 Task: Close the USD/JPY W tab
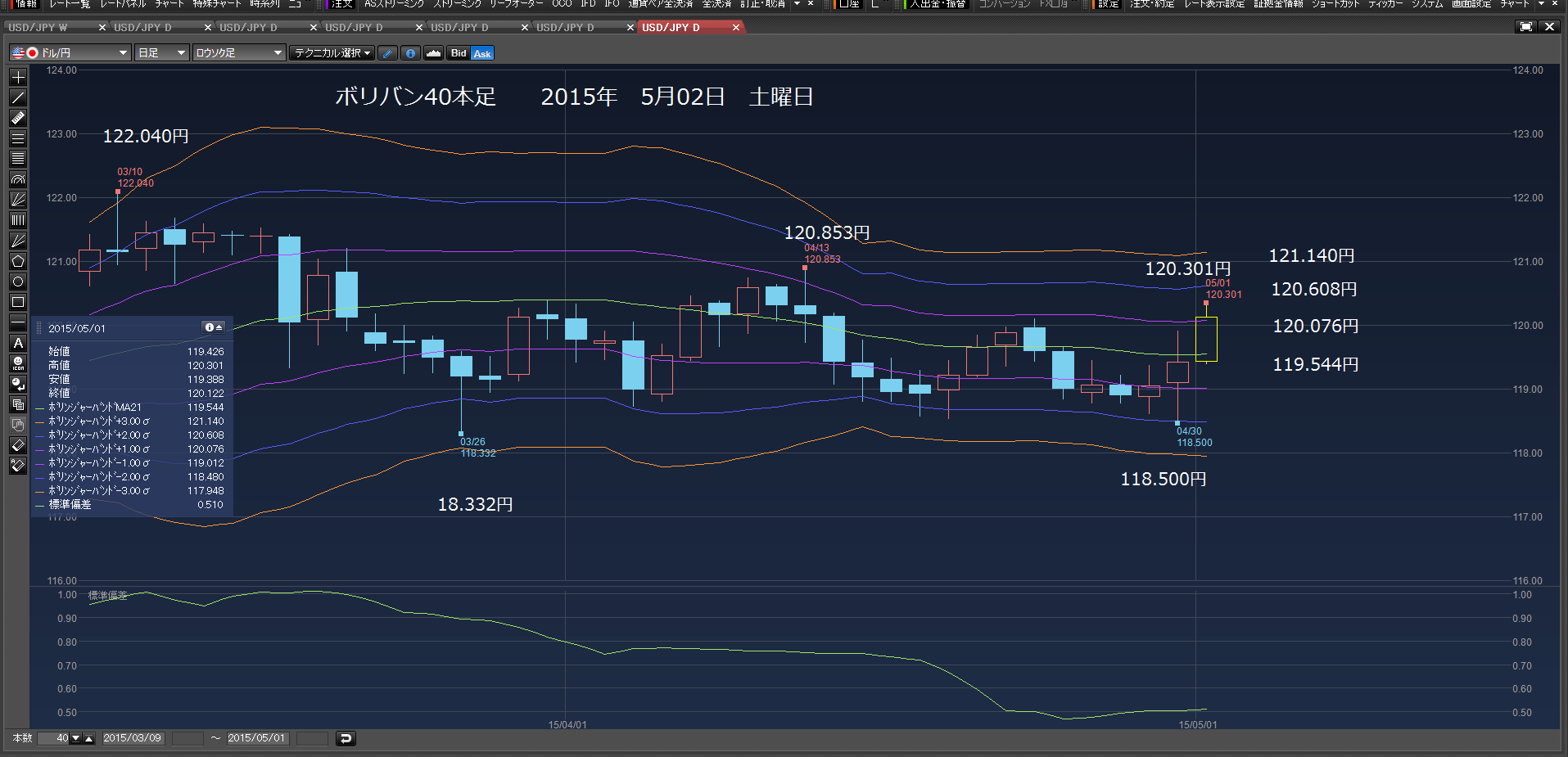pos(102,27)
